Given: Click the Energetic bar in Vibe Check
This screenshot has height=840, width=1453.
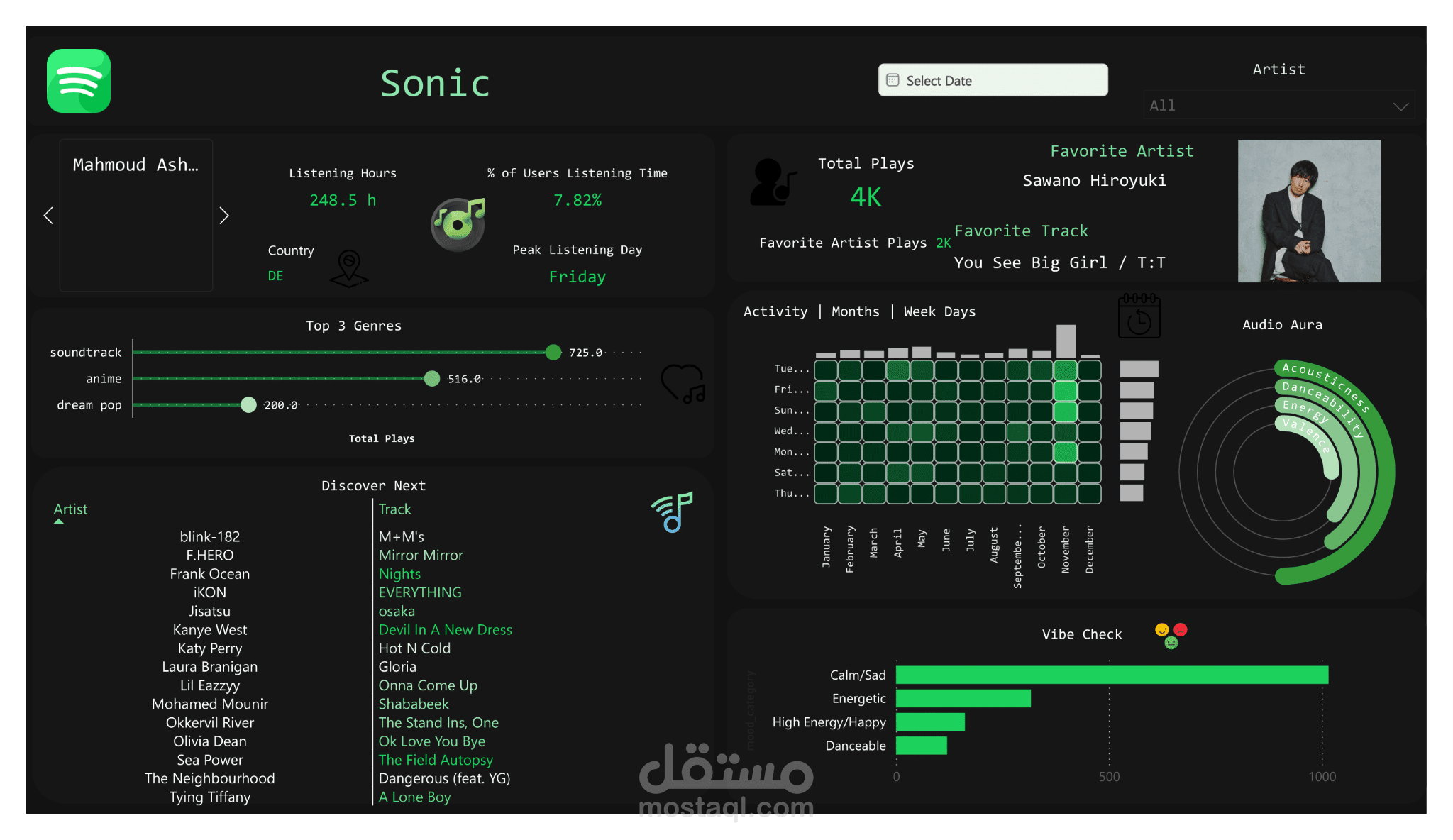Looking at the screenshot, I should (x=963, y=698).
